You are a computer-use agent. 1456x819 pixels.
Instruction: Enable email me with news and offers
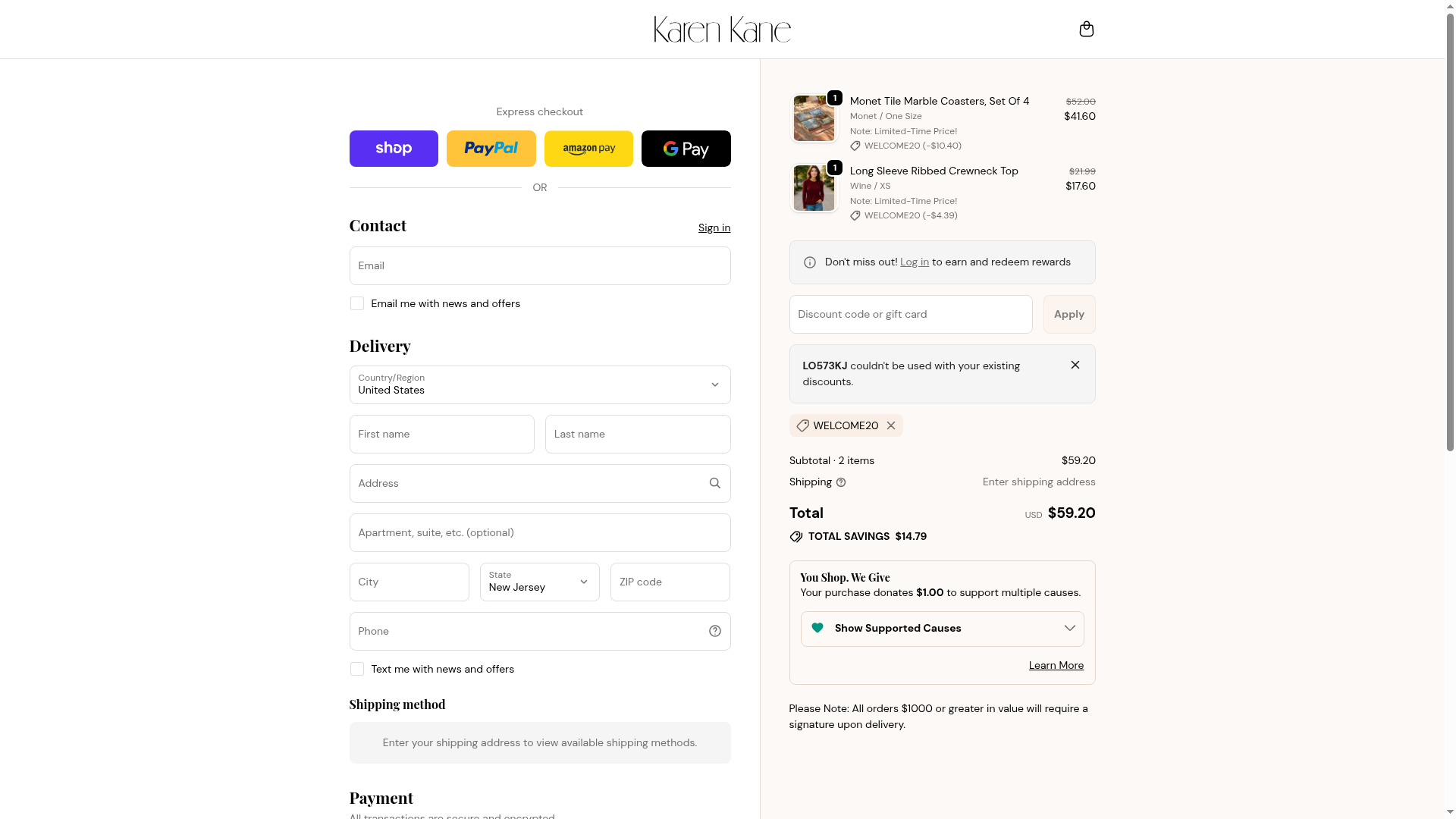(357, 303)
